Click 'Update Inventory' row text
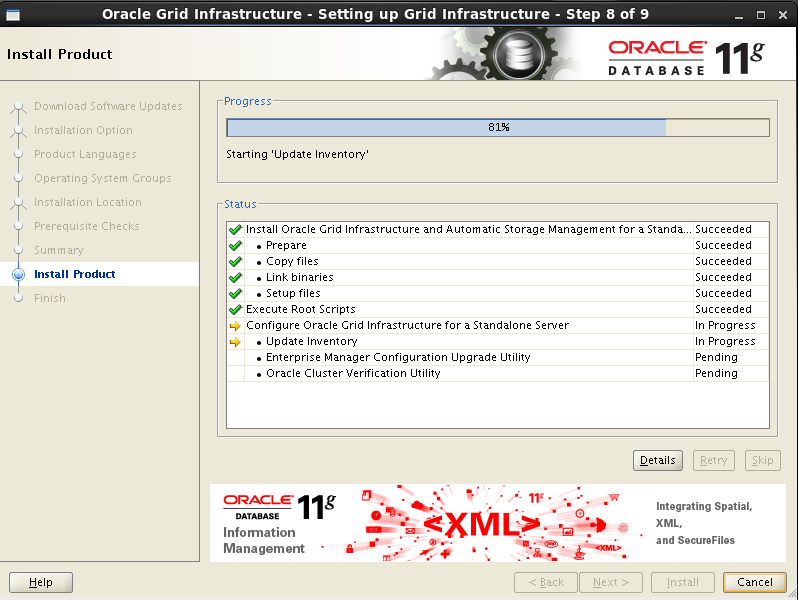The width and height of the screenshot is (798, 600). (x=311, y=341)
